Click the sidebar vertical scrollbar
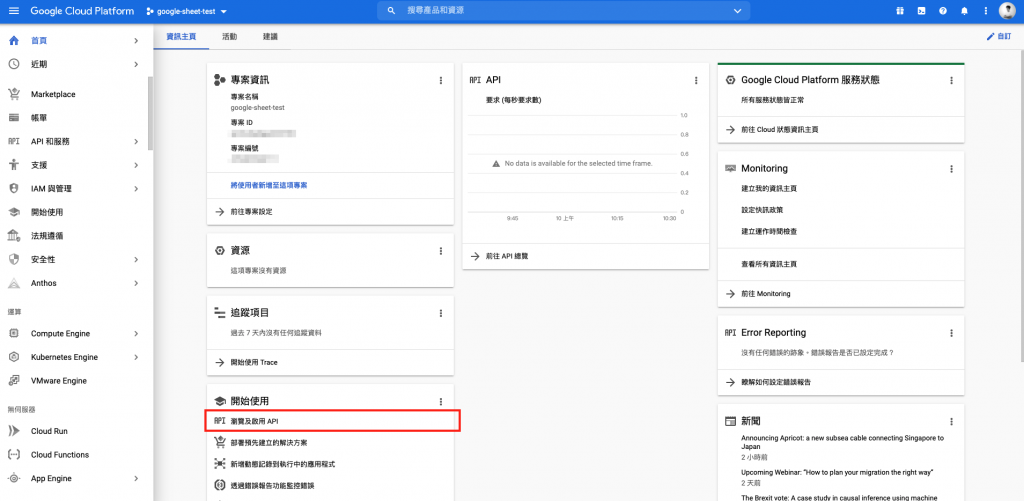The width and height of the screenshot is (1024, 501). (150, 114)
